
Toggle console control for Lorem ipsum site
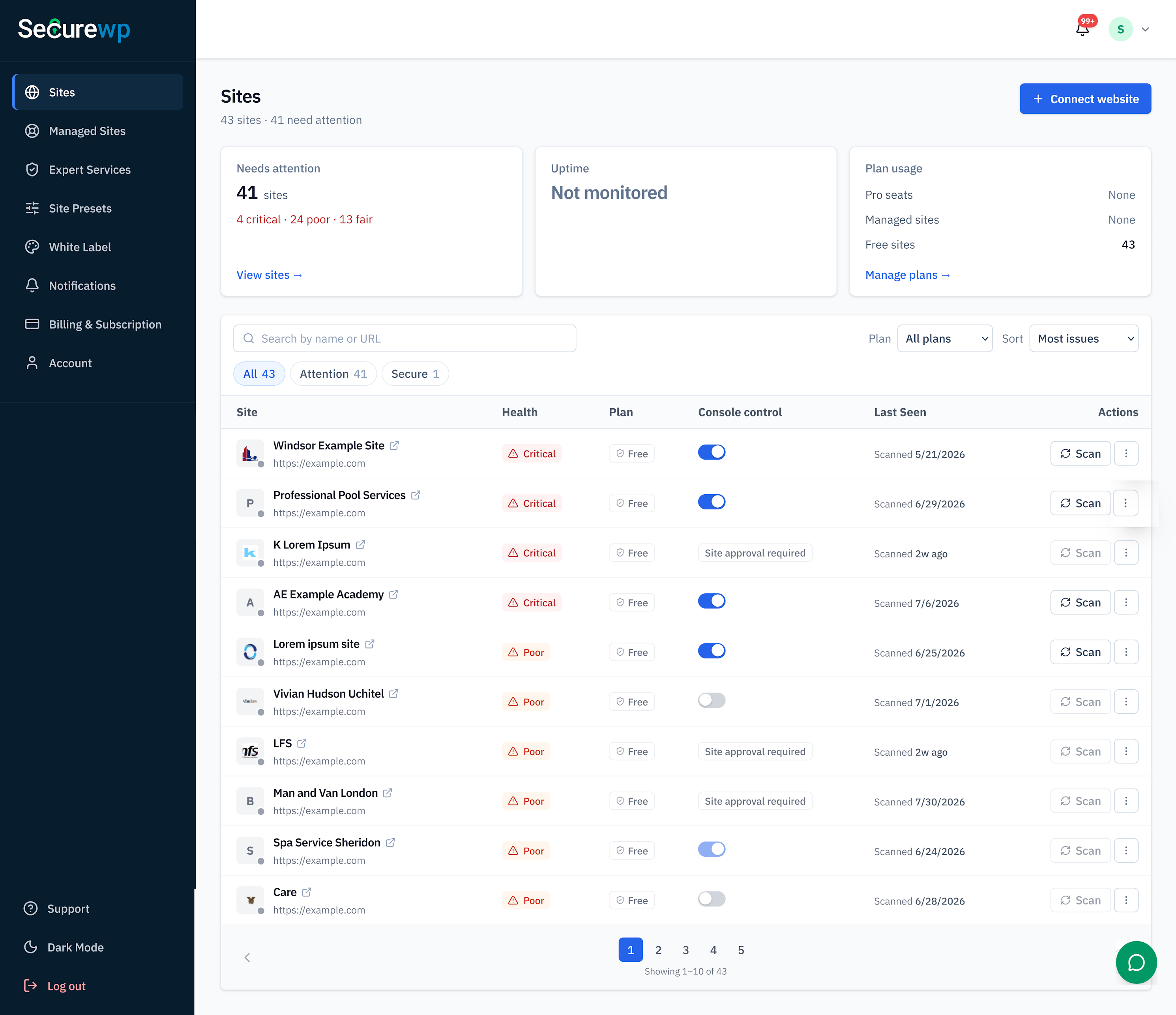tap(712, 651)
